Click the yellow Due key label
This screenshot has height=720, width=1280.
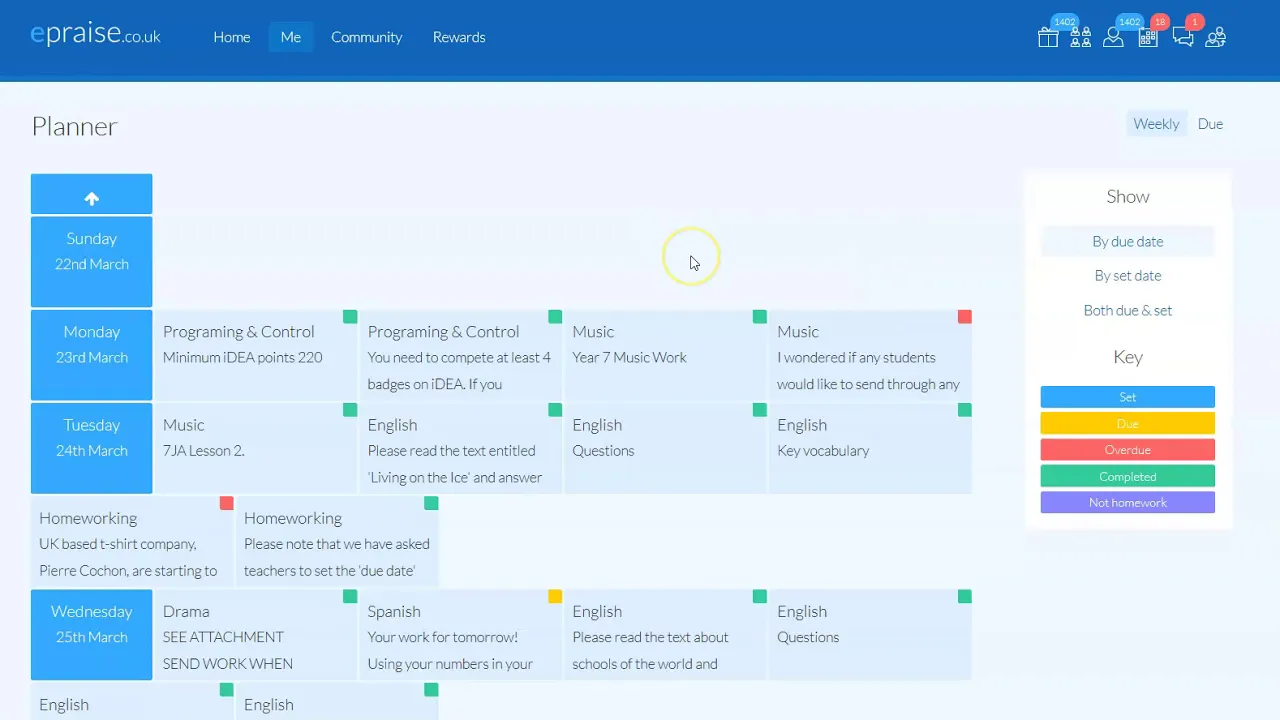click(1128, 424)
